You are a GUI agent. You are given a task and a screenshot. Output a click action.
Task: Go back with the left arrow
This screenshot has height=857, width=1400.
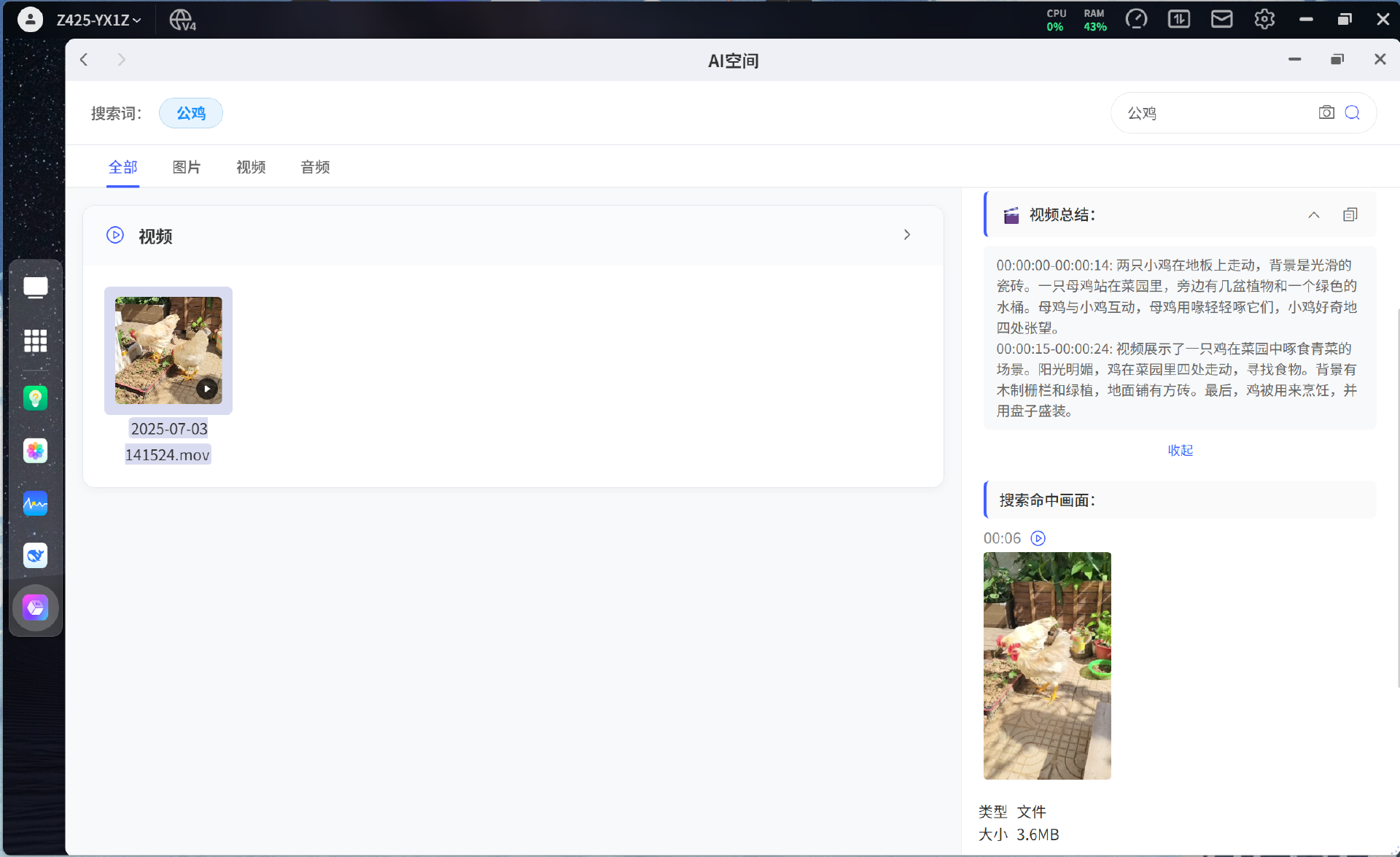[x=84, y=60]
